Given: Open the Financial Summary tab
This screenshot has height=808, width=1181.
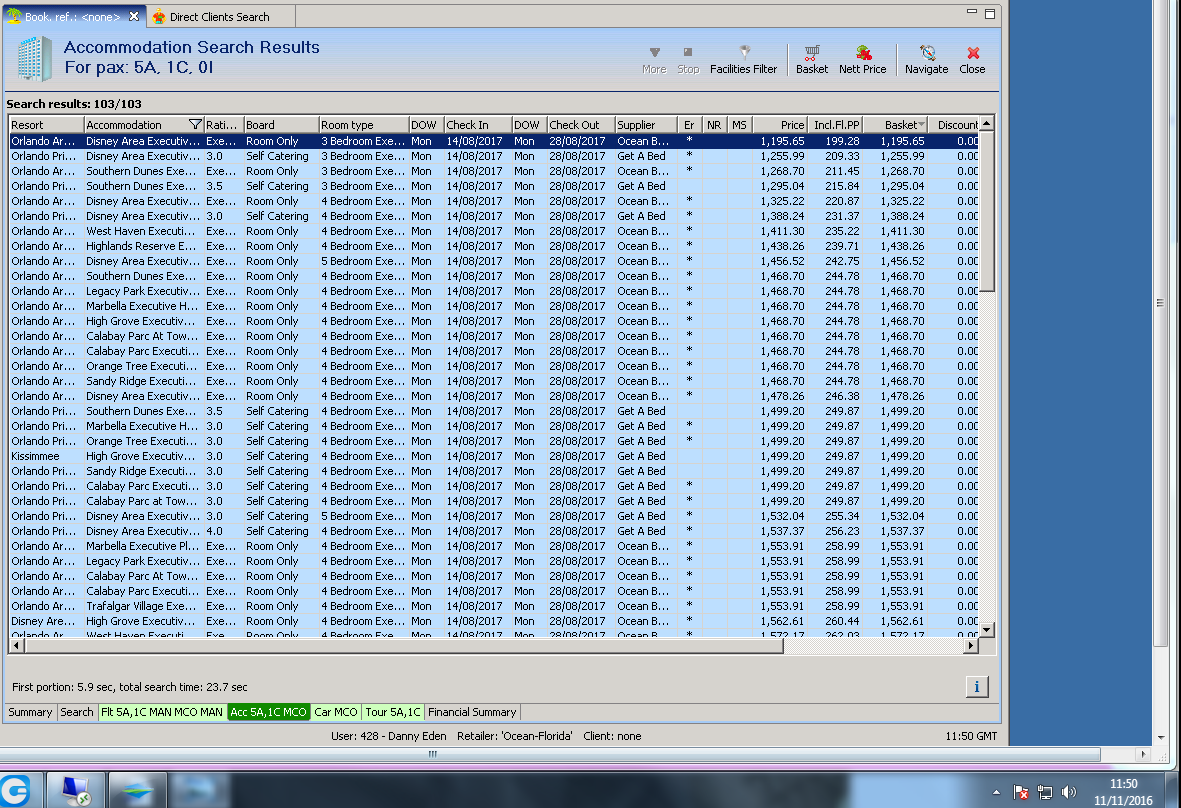Looking at the screenshot, I should 472,712.
